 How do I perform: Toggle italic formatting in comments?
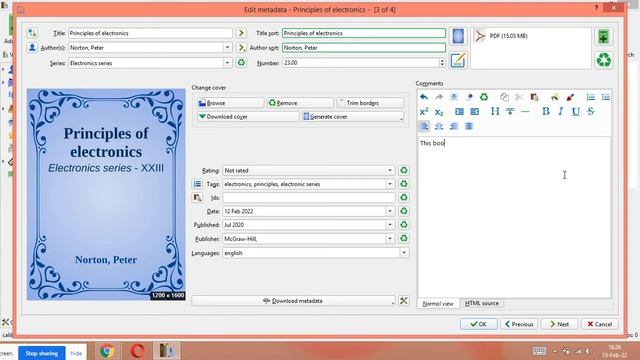(x=560, y=111)
